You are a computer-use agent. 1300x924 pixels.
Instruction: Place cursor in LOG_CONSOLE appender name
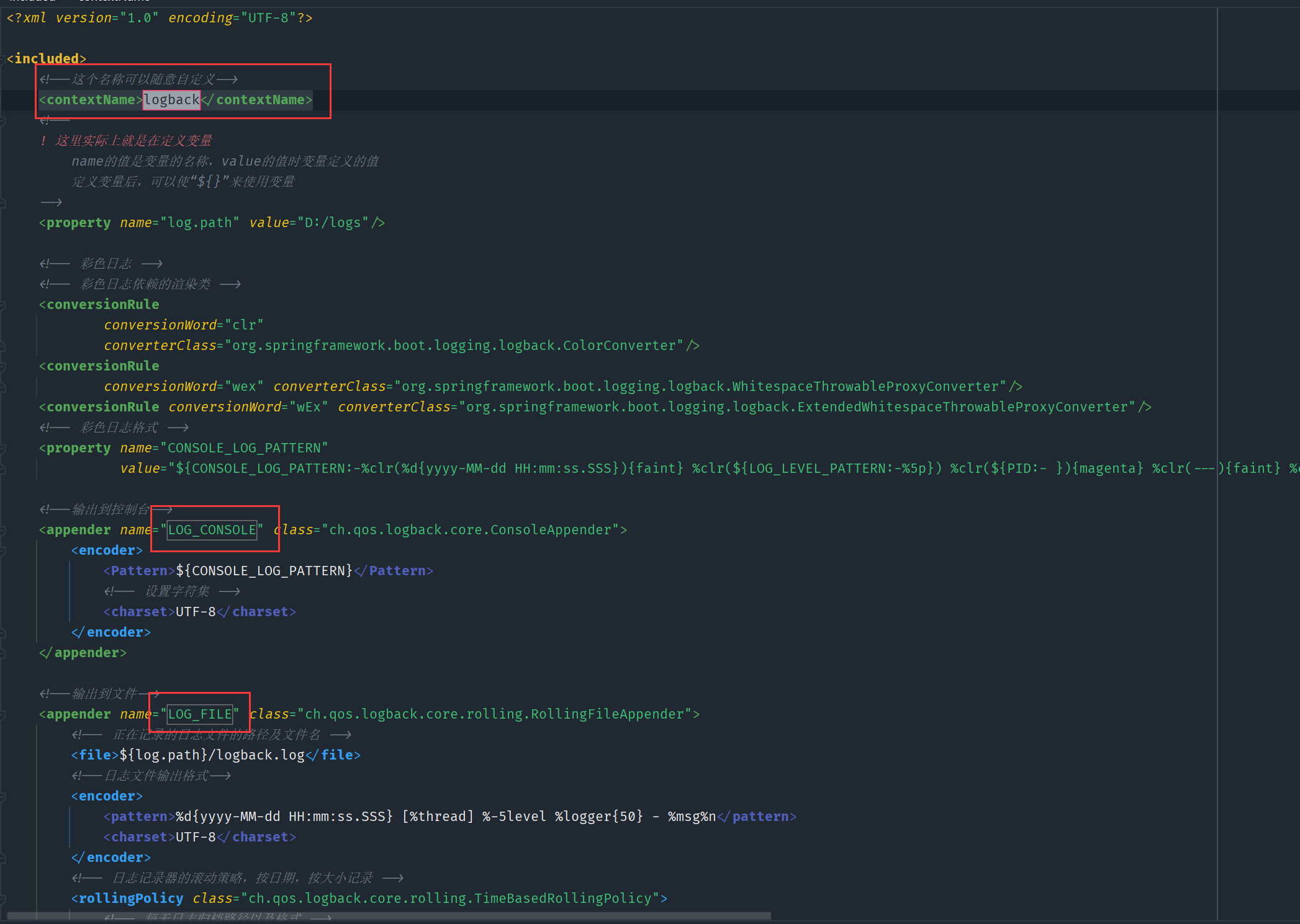coord(212,530)
